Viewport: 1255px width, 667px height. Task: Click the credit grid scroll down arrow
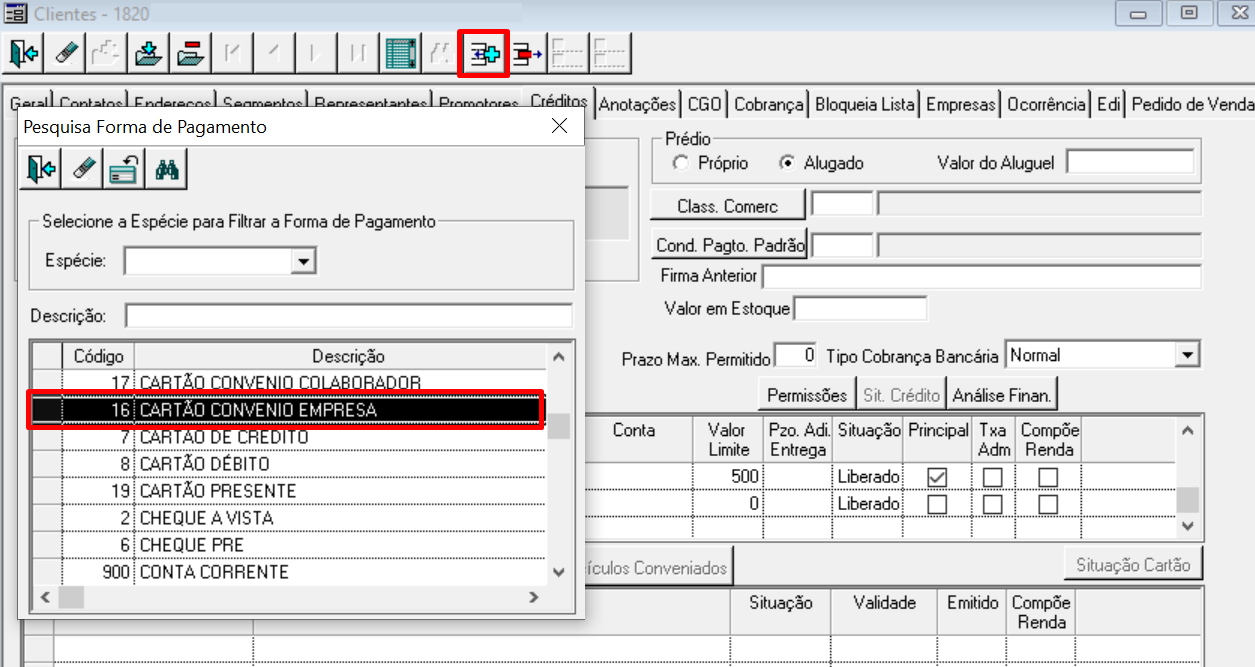pos(1187,524)
